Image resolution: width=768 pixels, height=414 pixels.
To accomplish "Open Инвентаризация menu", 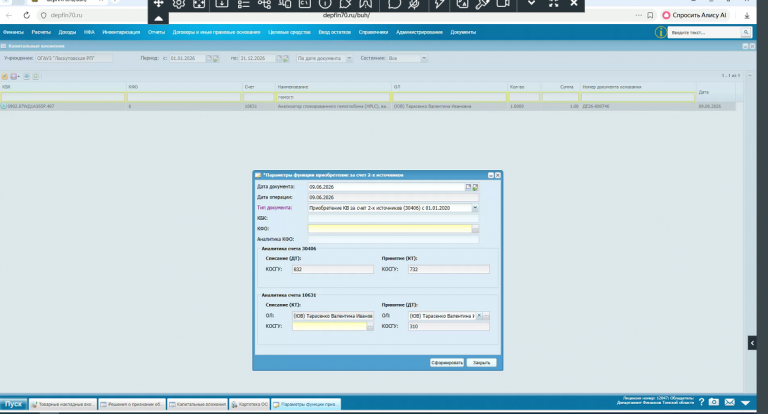I will tap(121, 32).
